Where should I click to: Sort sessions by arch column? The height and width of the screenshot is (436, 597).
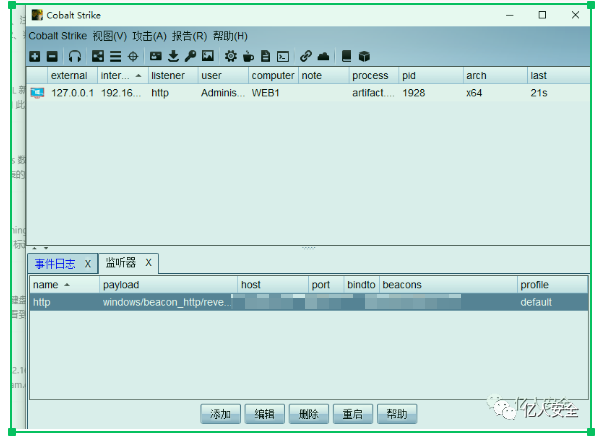[495, 75]
